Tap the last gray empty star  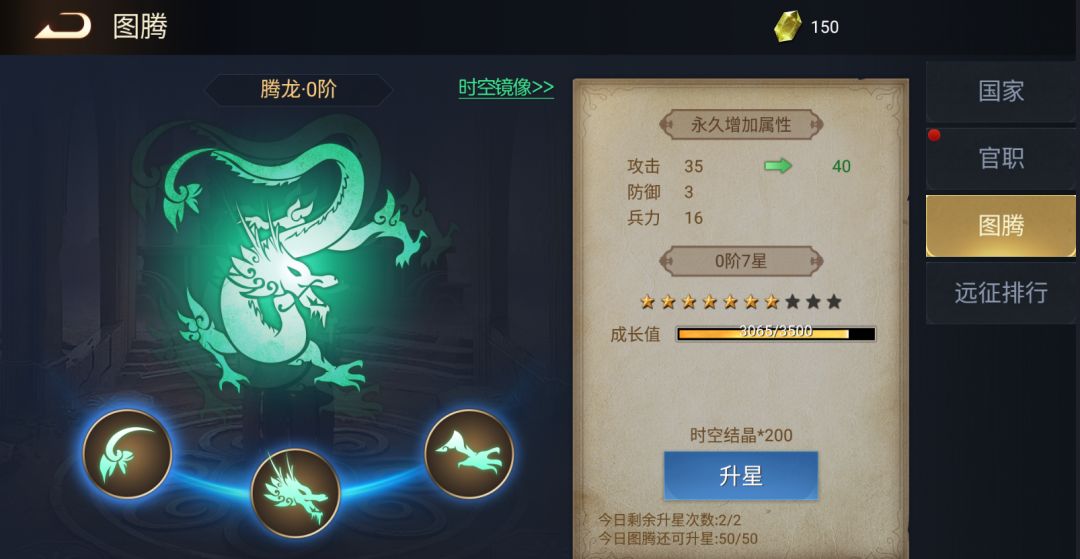tap(834, 301)
